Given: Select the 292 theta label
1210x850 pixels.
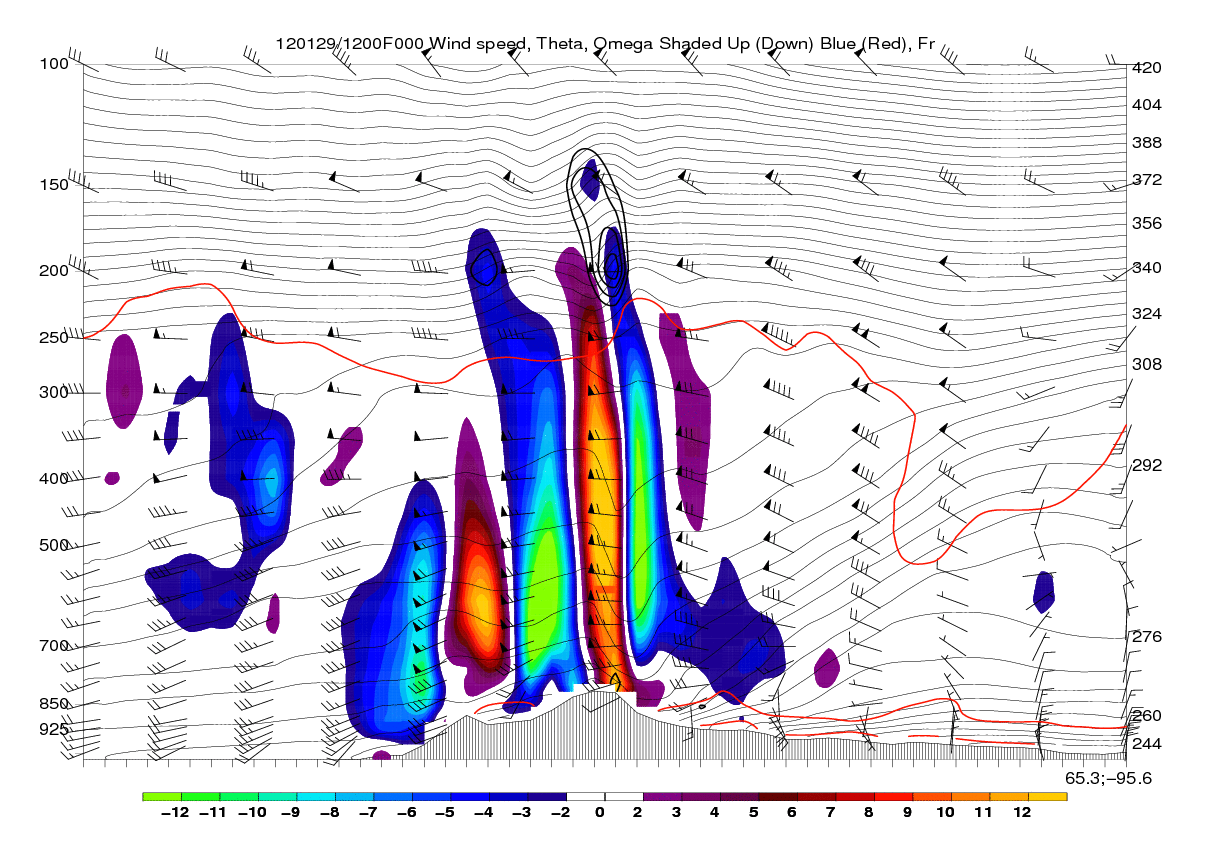Looking at the screenshot, I should [x=1146, y=466].
